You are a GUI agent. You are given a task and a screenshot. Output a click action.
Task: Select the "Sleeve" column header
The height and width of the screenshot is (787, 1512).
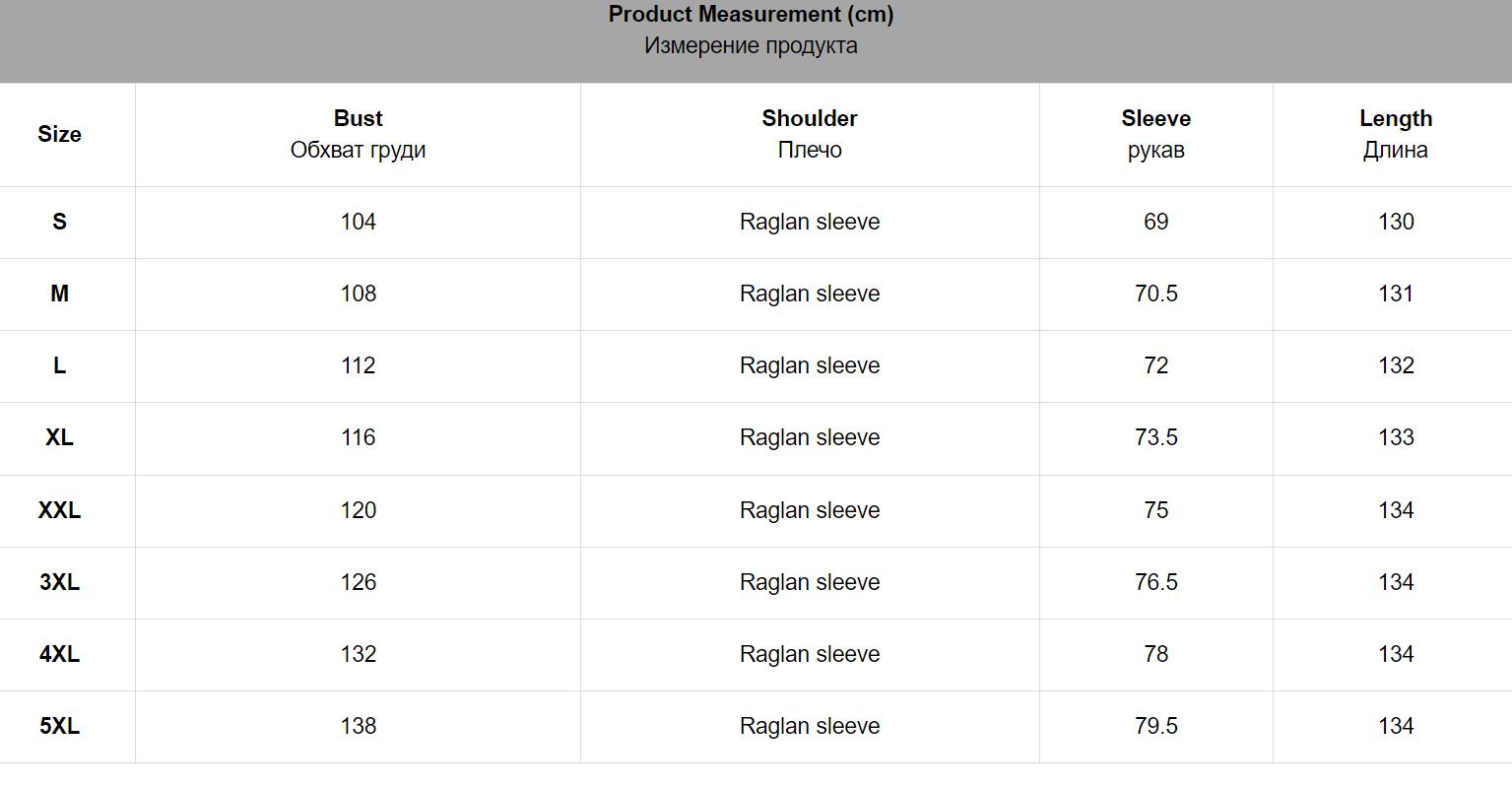[1155, 119]
